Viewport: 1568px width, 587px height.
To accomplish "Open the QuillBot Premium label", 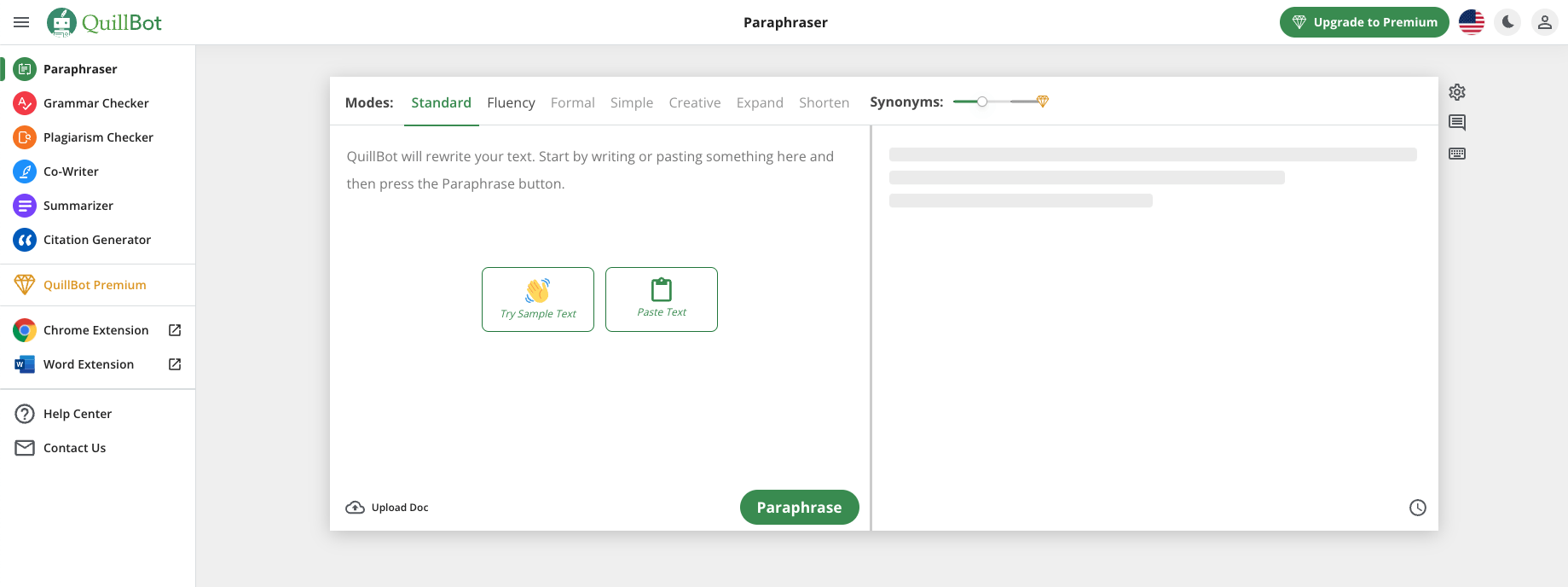I will tap(95, 285).
